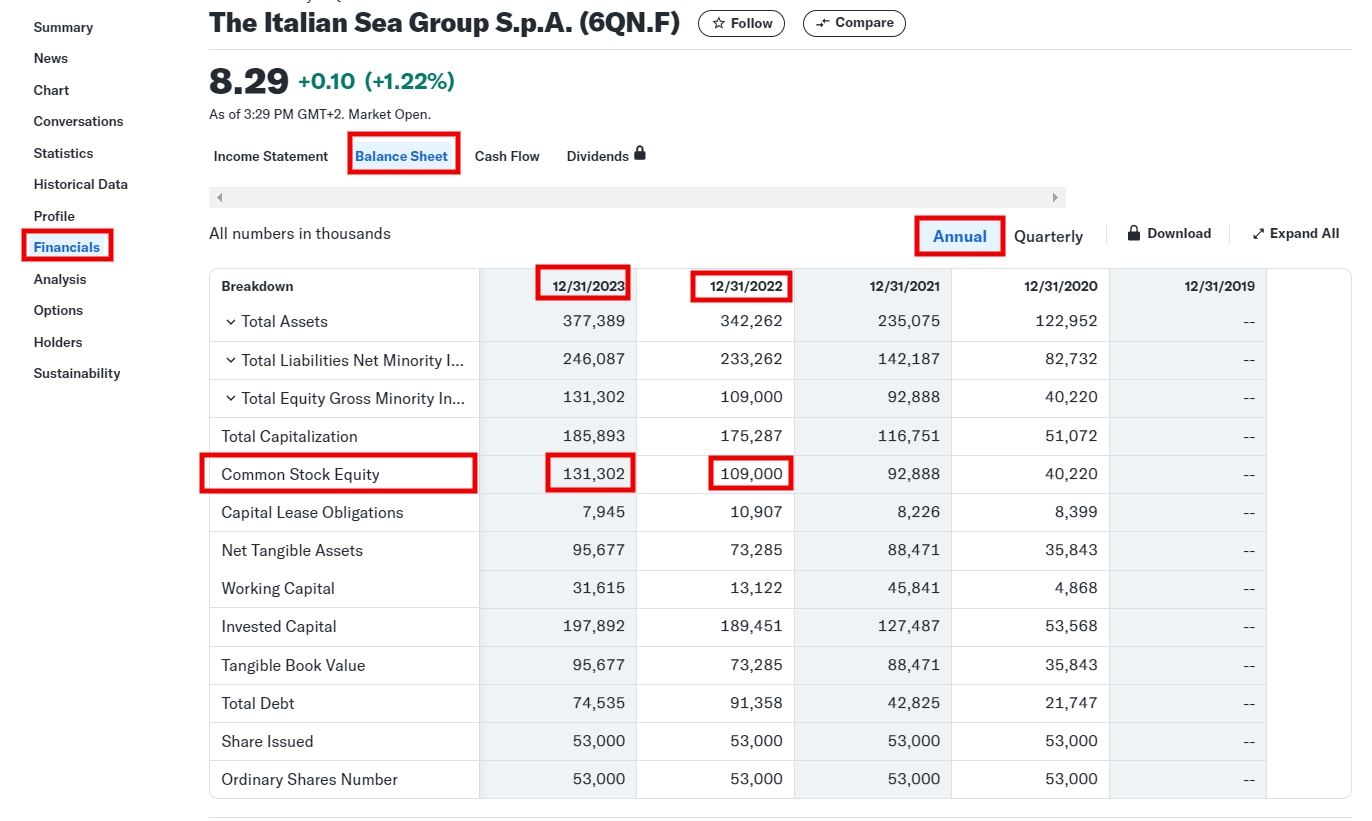Screen dimensions: 1372x821
Task: Click the lock icon next to Dividends
Action: [x=639, y=153]
